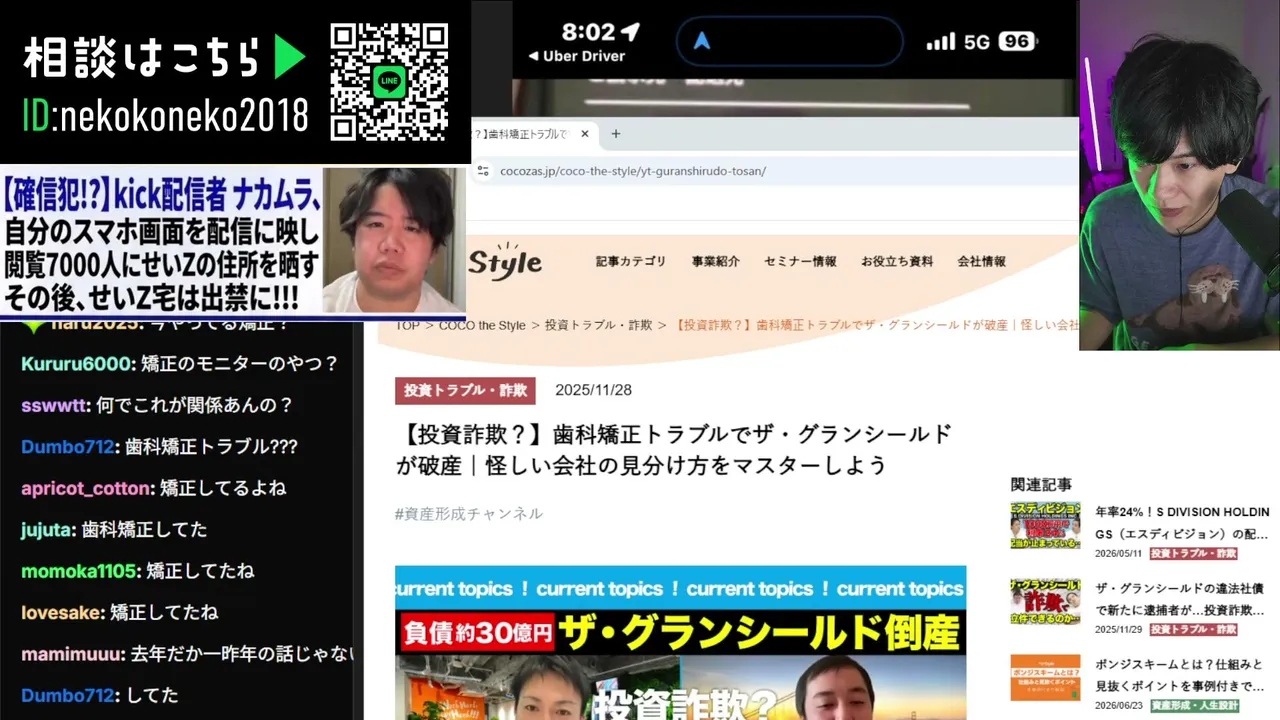Open the 事業紹介 menu item

point(716,261)
